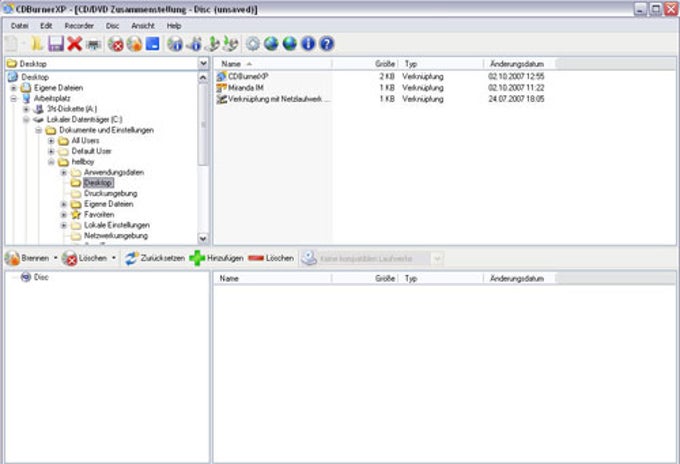Click the burn disc flame icon in top toolbar
The height and width of the screenshot is (464, 680).
(134, 44)
